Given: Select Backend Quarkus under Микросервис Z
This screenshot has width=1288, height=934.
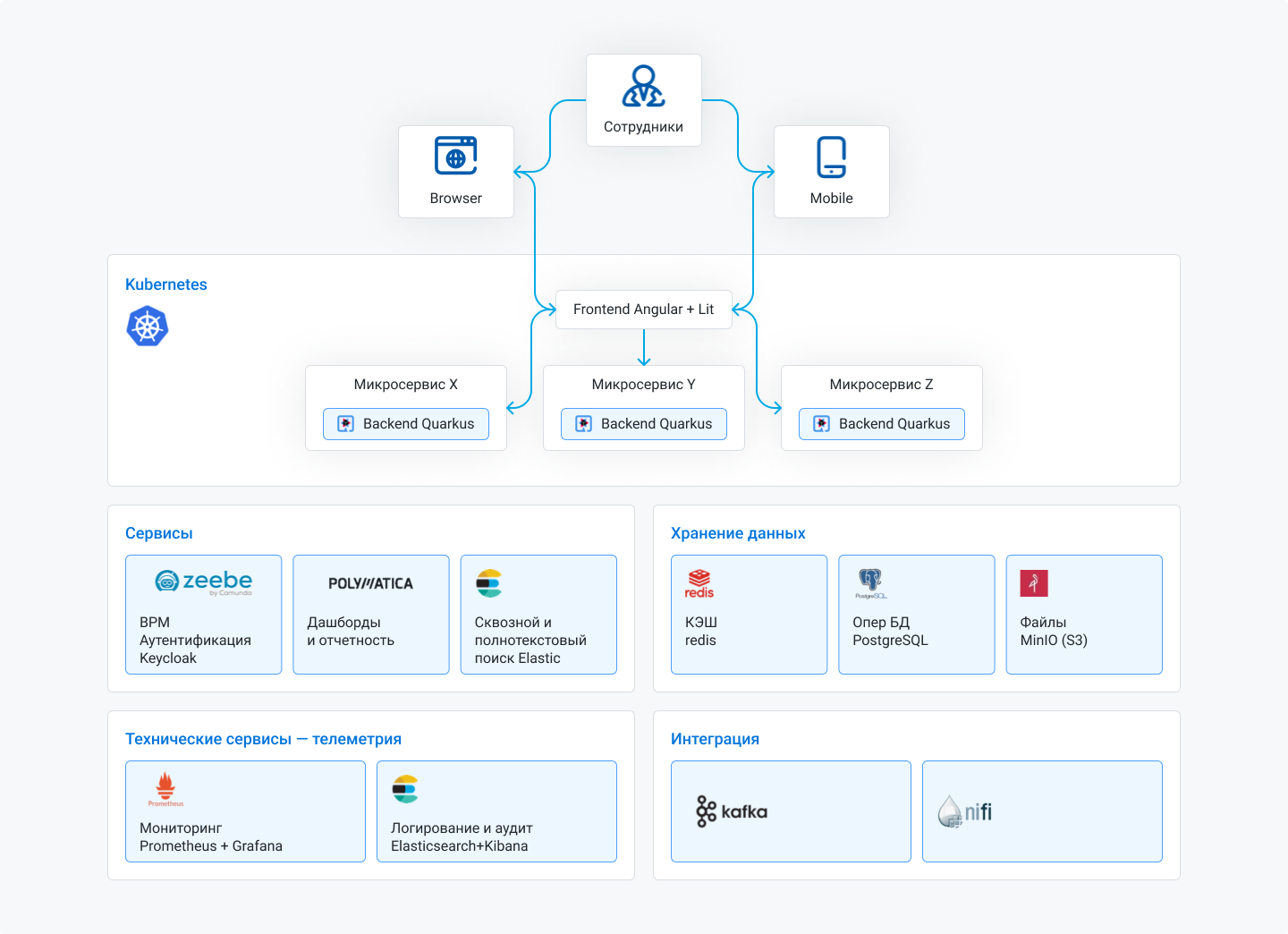Looking at the screenshot, I should pos(882,424).
